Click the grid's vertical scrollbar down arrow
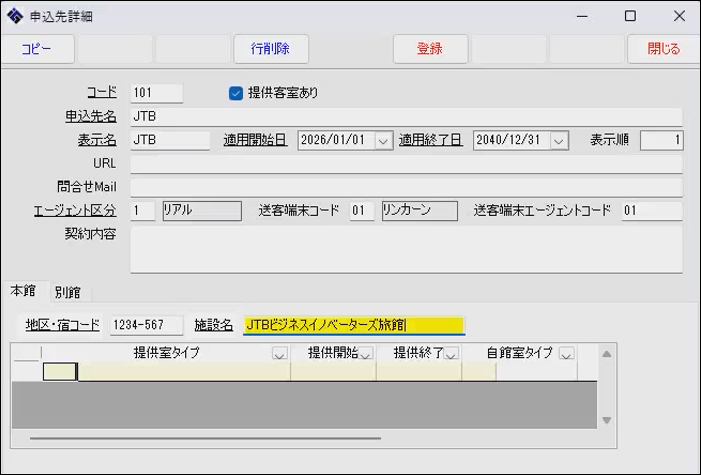The image size is (701, 475). coord(605,420)
